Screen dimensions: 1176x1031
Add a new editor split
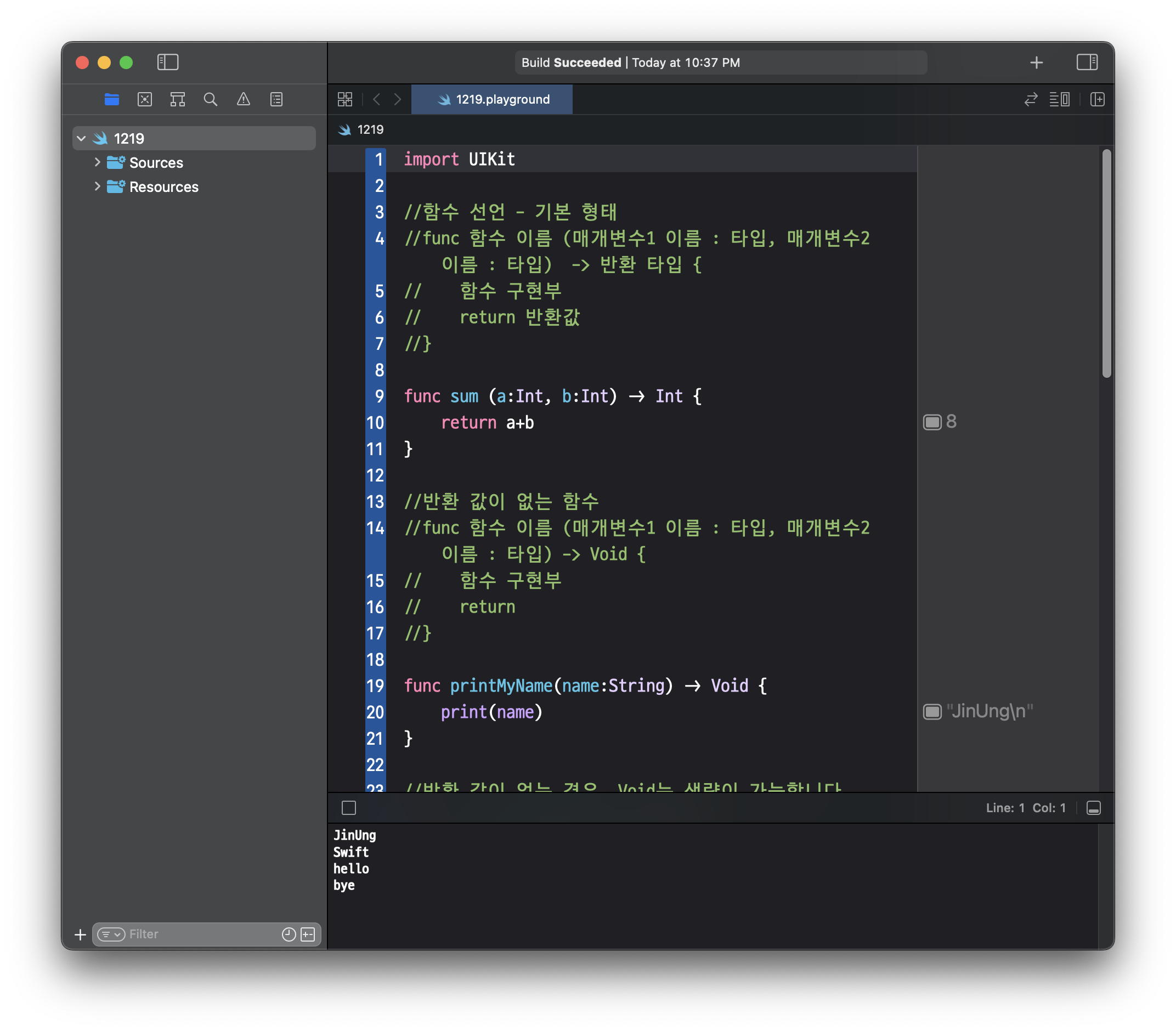1097,99
